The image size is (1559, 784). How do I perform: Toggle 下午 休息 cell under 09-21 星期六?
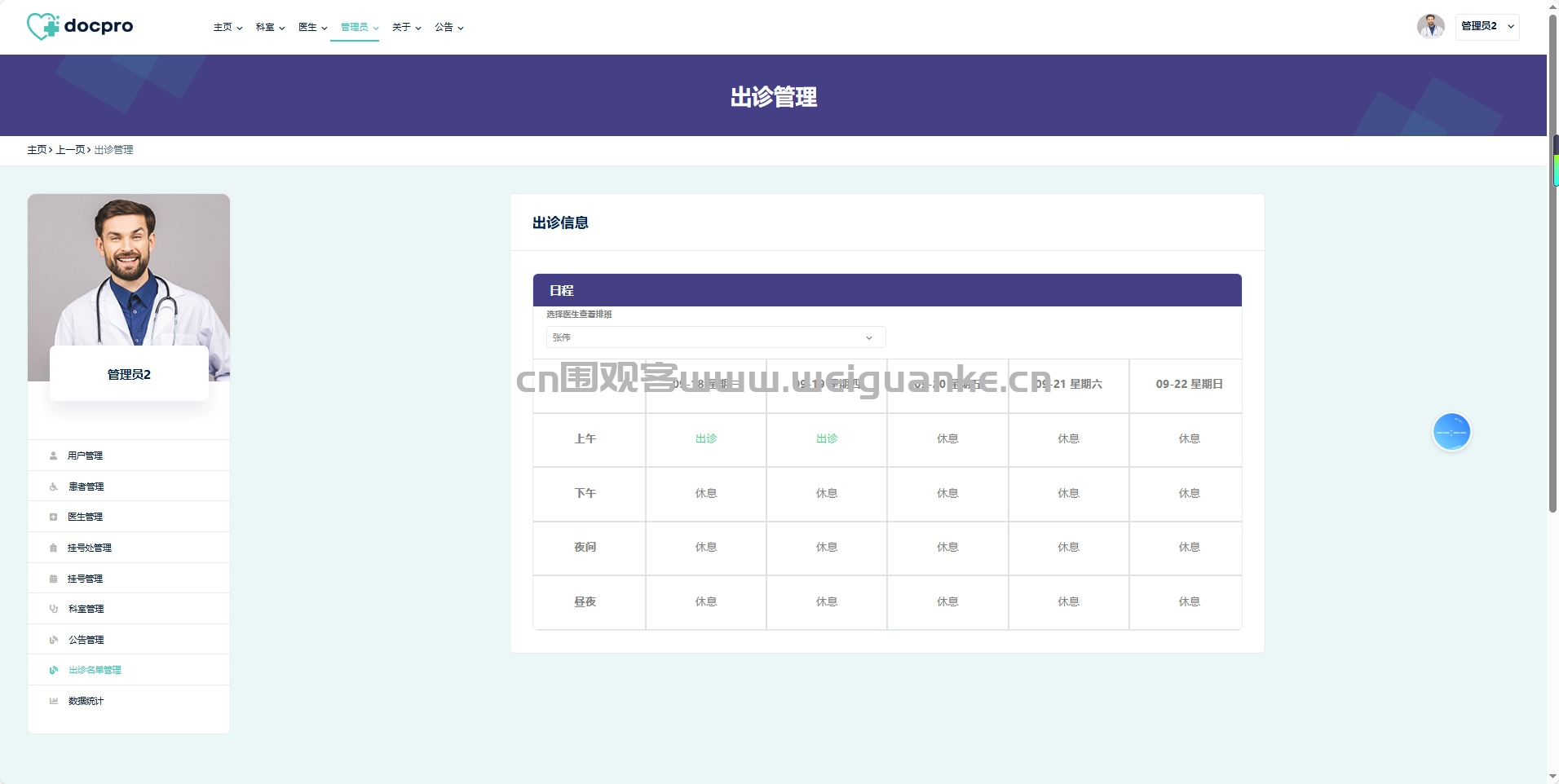(1068, 494)
